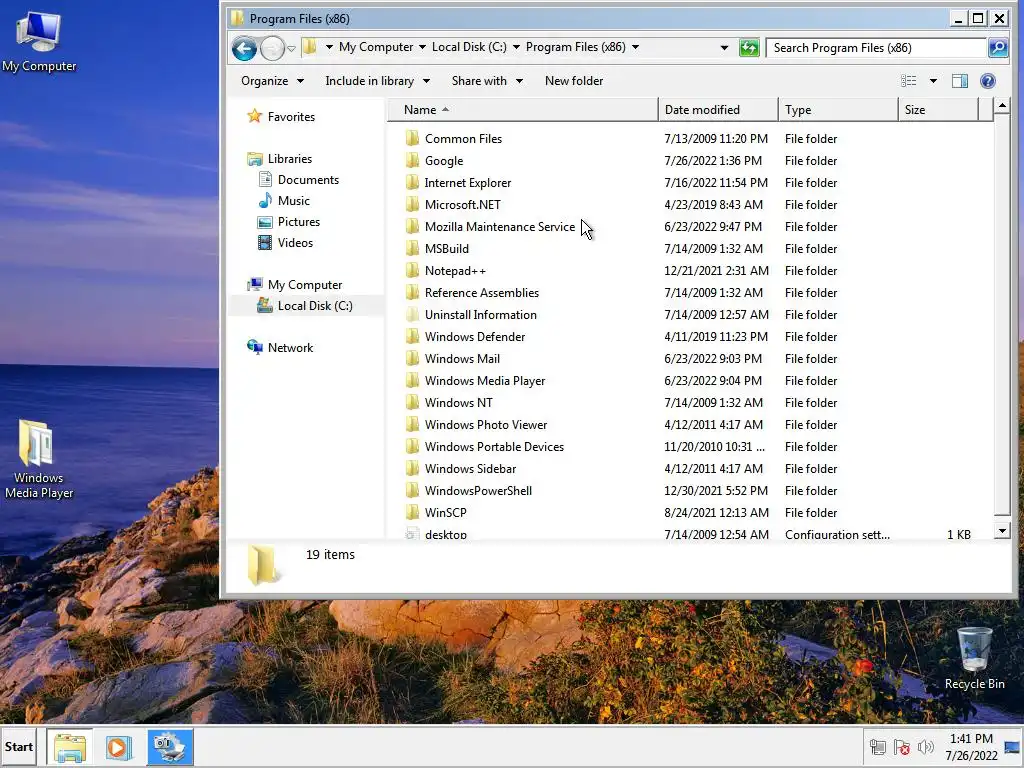Screen dimensions: 1024x768
Task: Sort by Date modified column header
Action: tap(718, 110)
